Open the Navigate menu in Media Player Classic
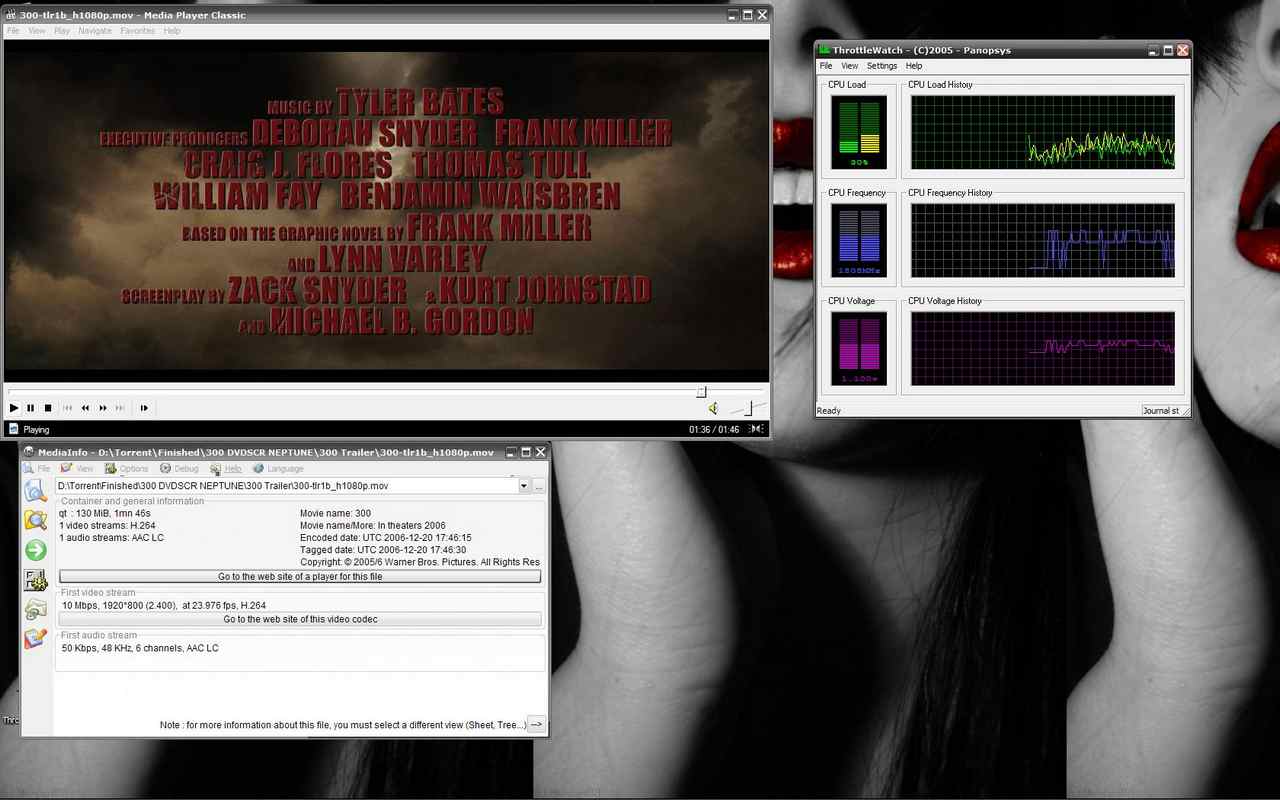 coord(95,31)
